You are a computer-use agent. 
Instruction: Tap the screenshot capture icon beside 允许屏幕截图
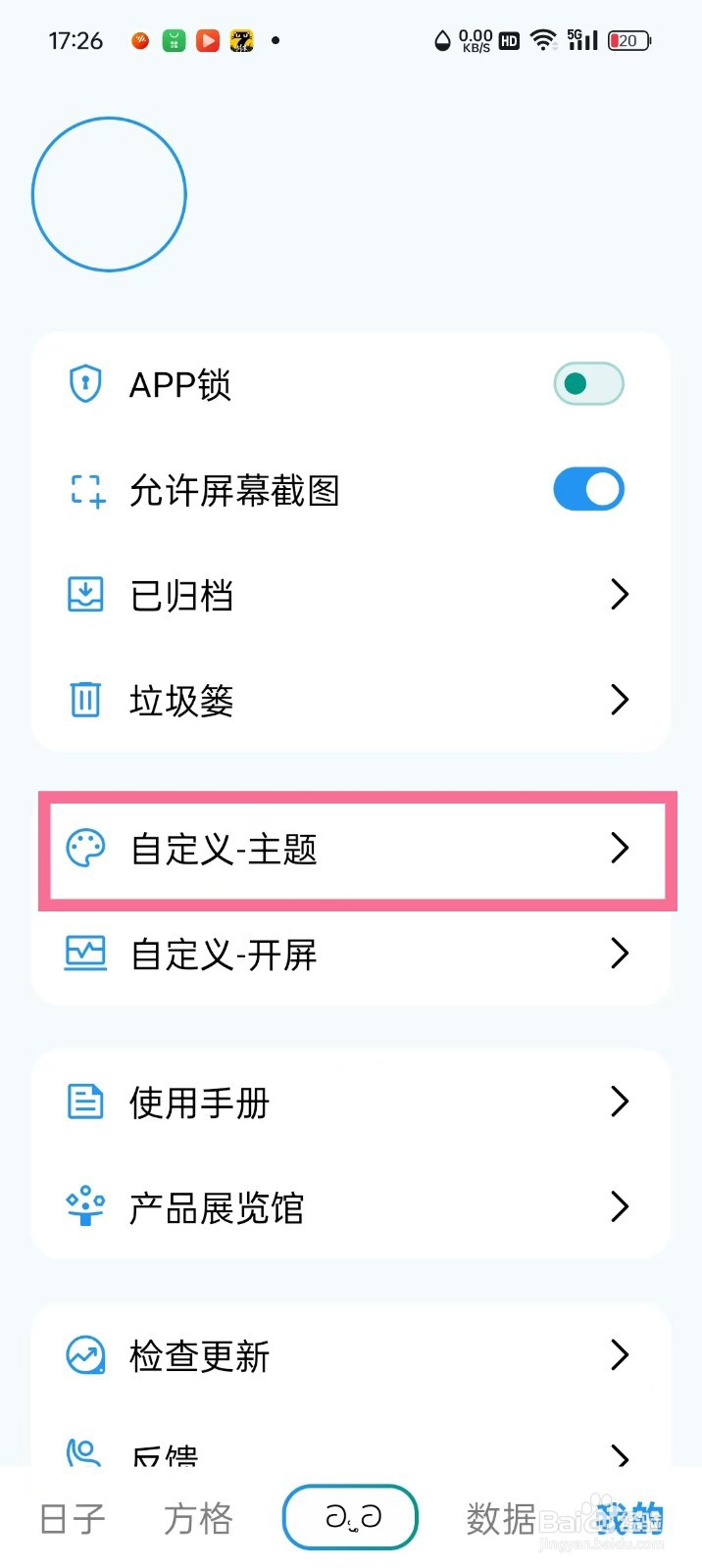(x=86, y=490)
